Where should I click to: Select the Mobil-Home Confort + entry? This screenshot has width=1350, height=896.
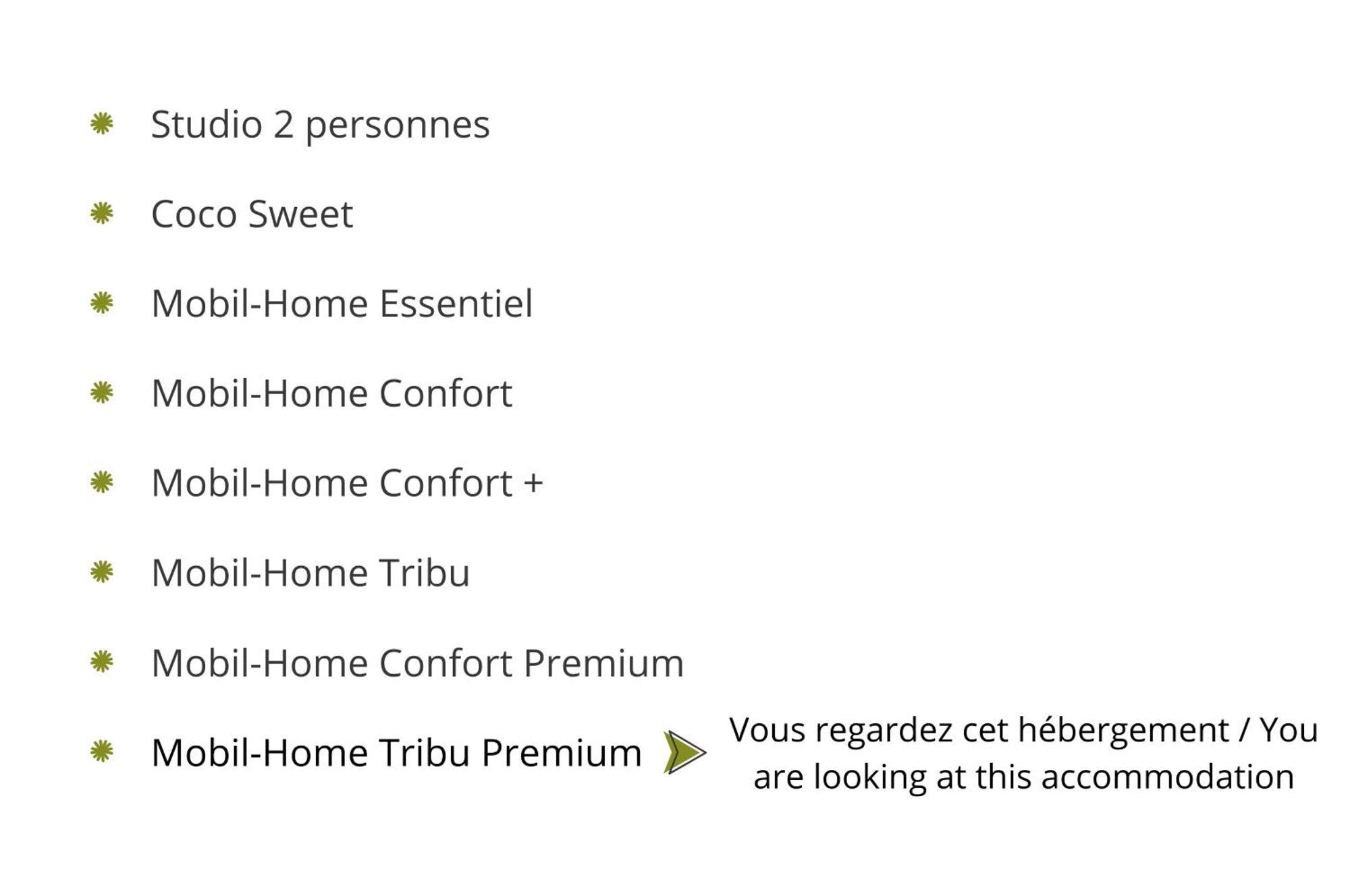point(347,483)
